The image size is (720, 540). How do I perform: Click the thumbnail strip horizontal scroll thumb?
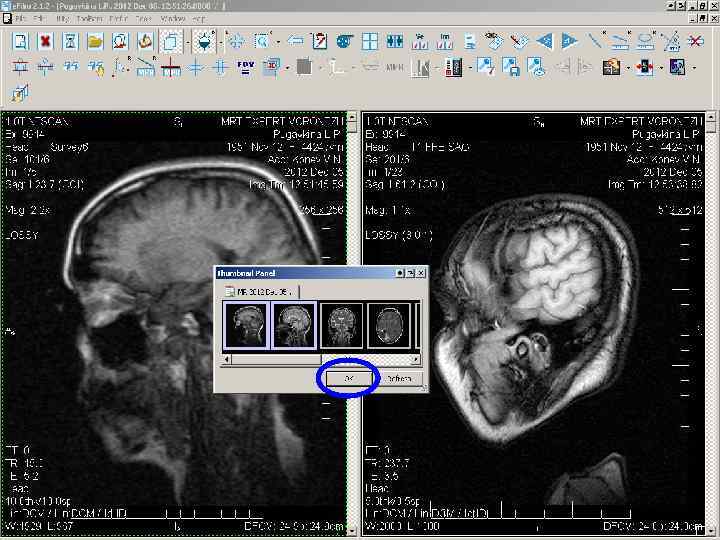click(276, 359)
